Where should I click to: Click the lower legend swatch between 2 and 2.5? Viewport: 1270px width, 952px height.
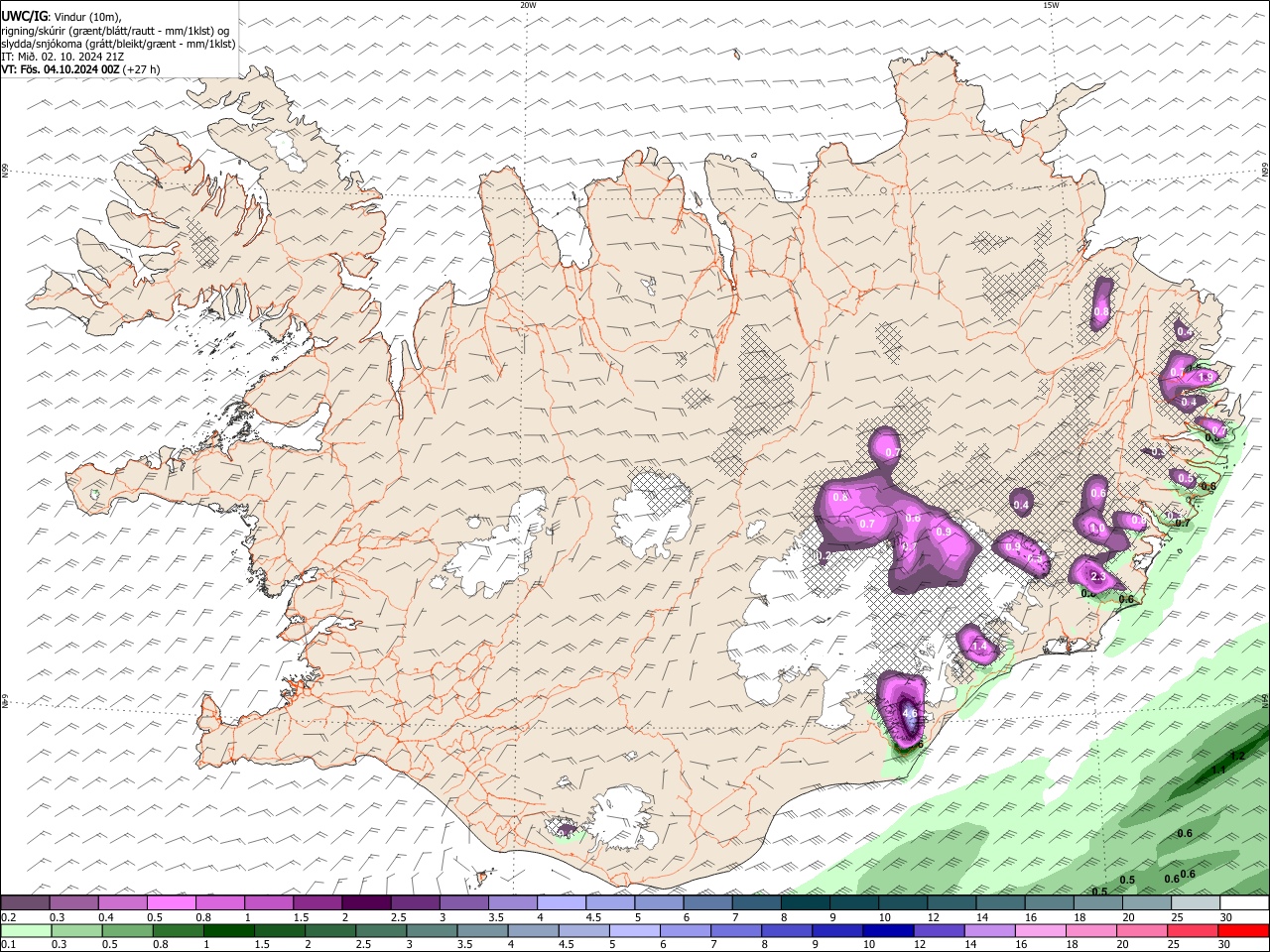[x=330, y=931]
